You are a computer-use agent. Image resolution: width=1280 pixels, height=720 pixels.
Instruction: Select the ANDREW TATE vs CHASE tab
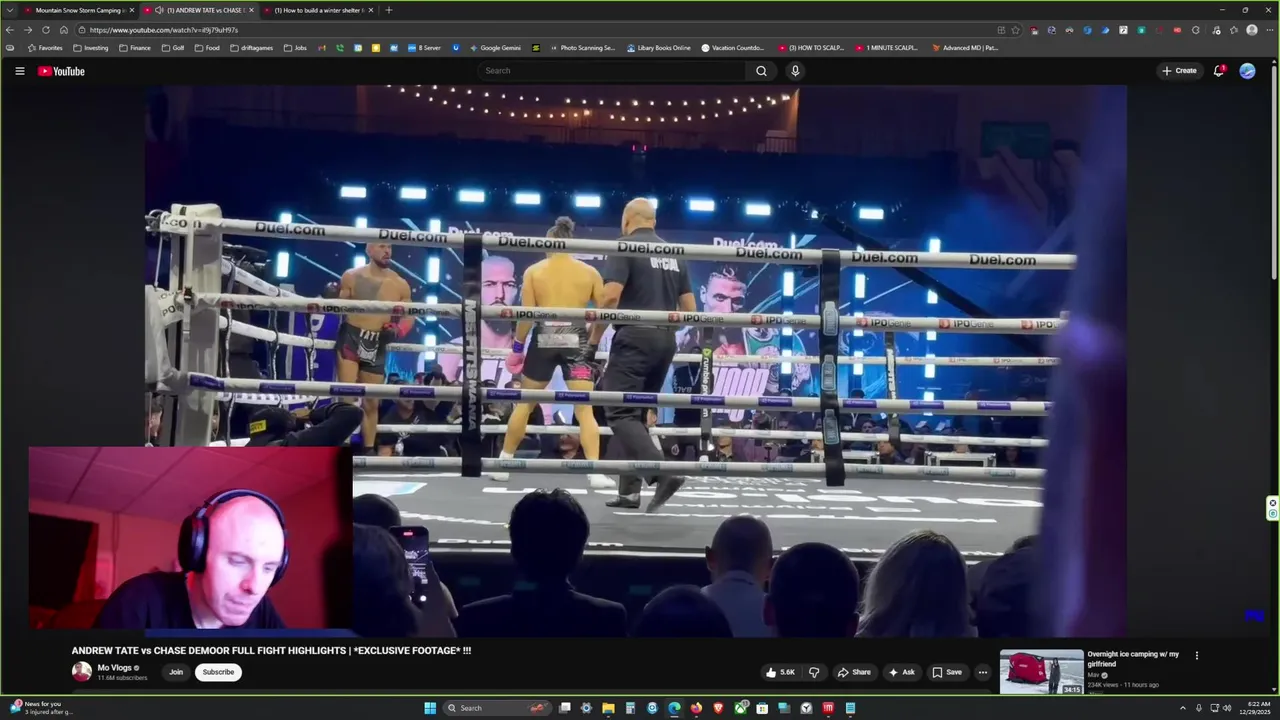pos(198,10)
